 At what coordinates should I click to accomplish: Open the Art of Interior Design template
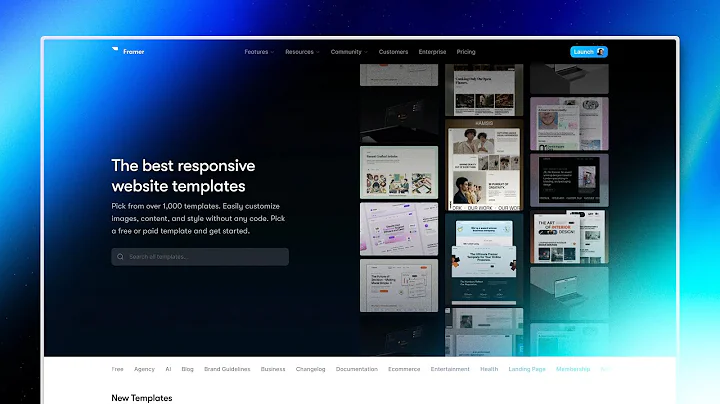click(x=569, y=236)
